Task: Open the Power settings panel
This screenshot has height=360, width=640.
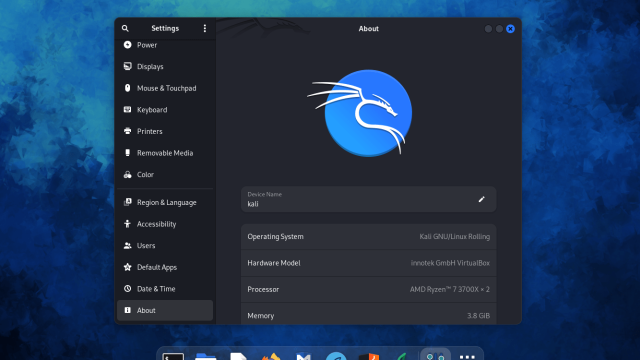Action: (x=165, y=45)
